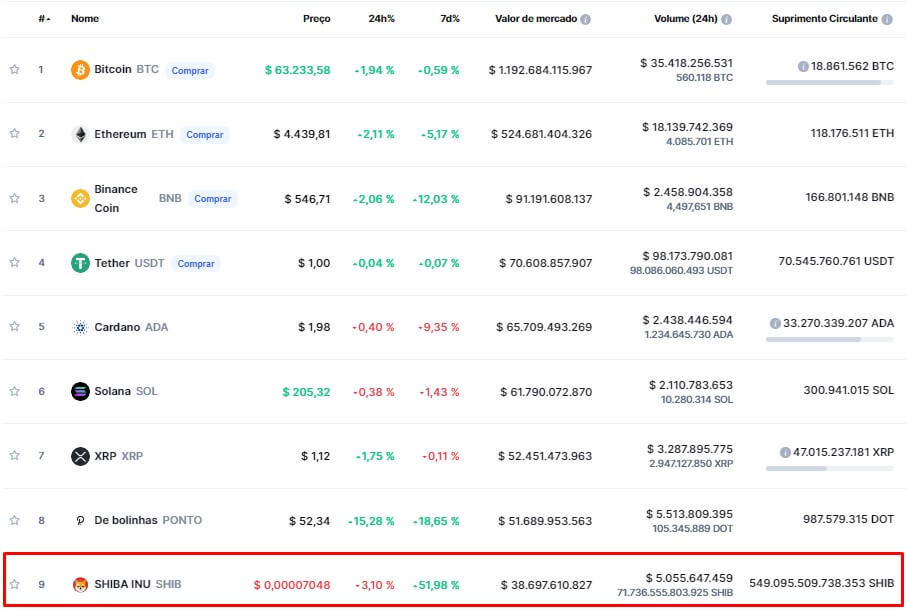Click the SHIBA INU dog logo
Viewport: 907px width, 612px height.
pos(80,585)
